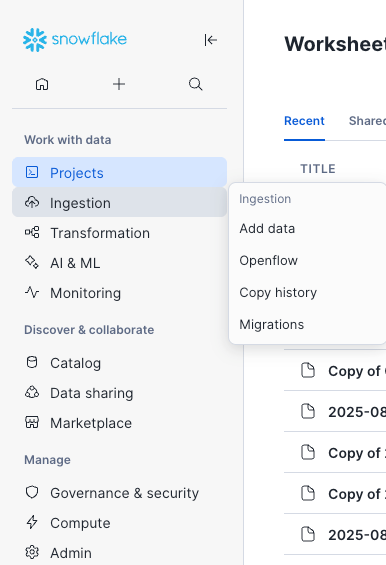This screenshot has width=386, height=565.
Task: Expand the Ingestion sidebar menu
Action: [x=119, y=203]
